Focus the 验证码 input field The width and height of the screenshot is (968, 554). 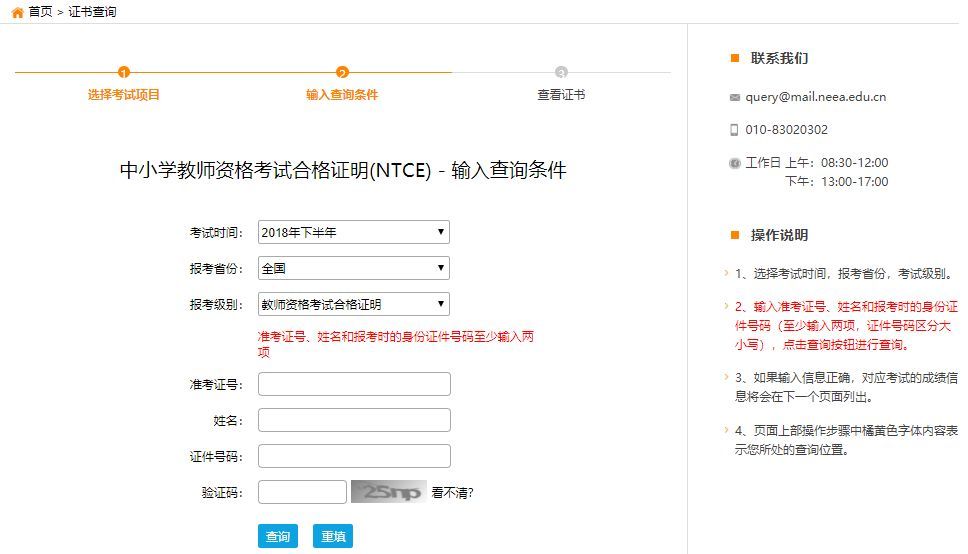[x=302, y=492]
